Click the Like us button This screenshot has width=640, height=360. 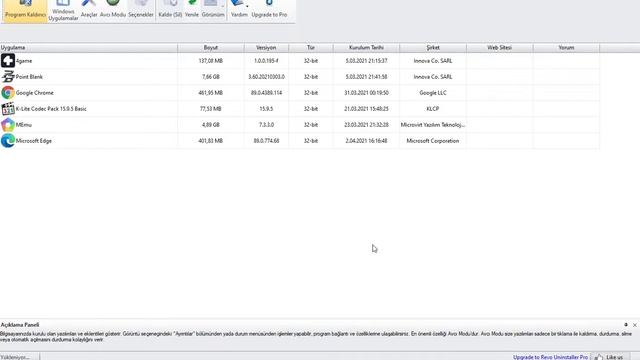click(x=609, y=357)
